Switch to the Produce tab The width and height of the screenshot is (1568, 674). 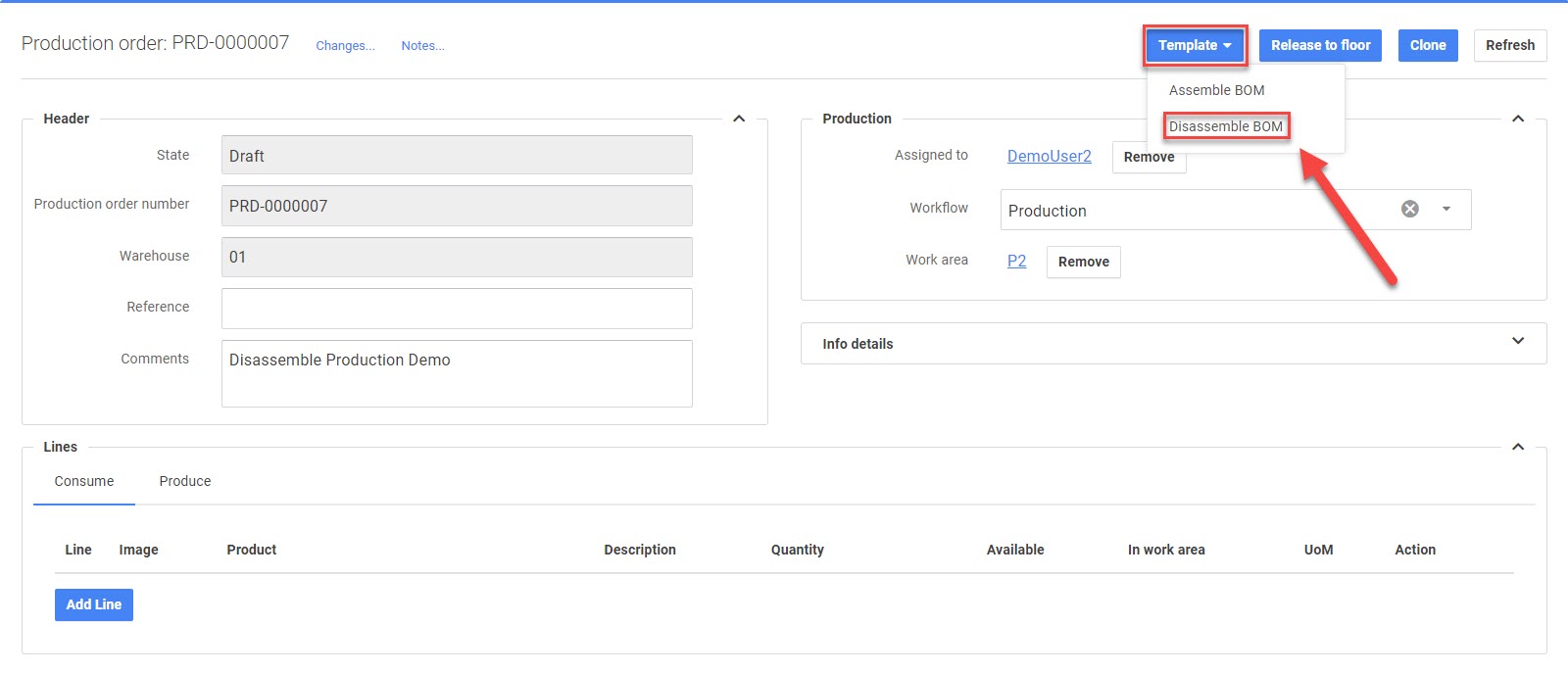click(184, 481)
